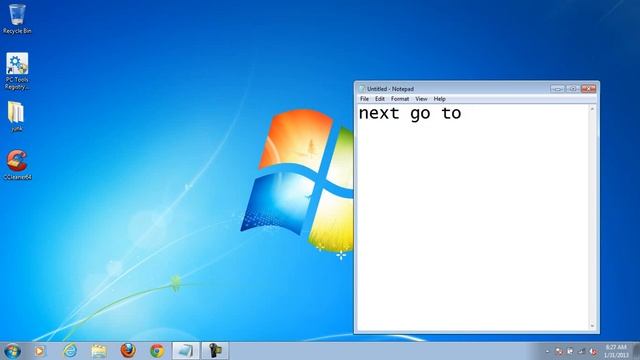The width and height of the screenshot is (640, 360).
Task: Open the Help menu in Notepad
Action: [x=439, y=99]
